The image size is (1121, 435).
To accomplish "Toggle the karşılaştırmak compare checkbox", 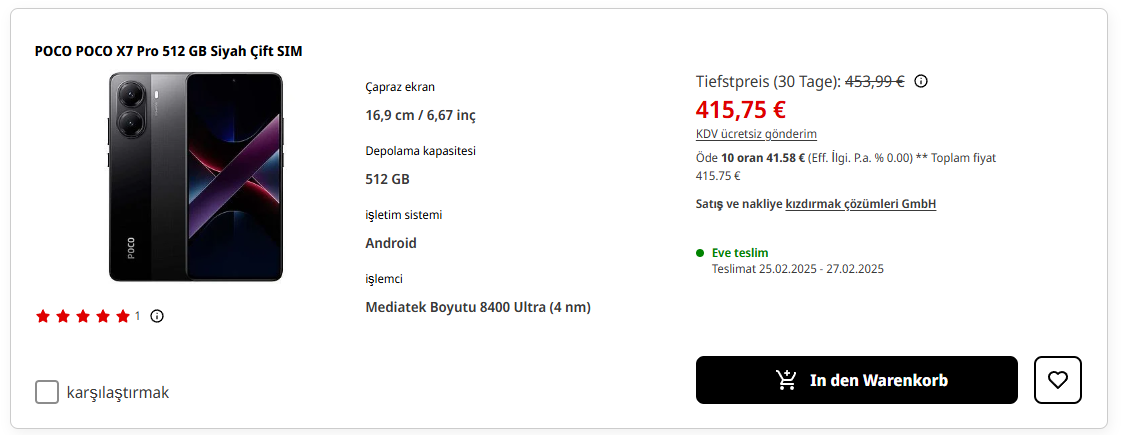I will 47,392.
